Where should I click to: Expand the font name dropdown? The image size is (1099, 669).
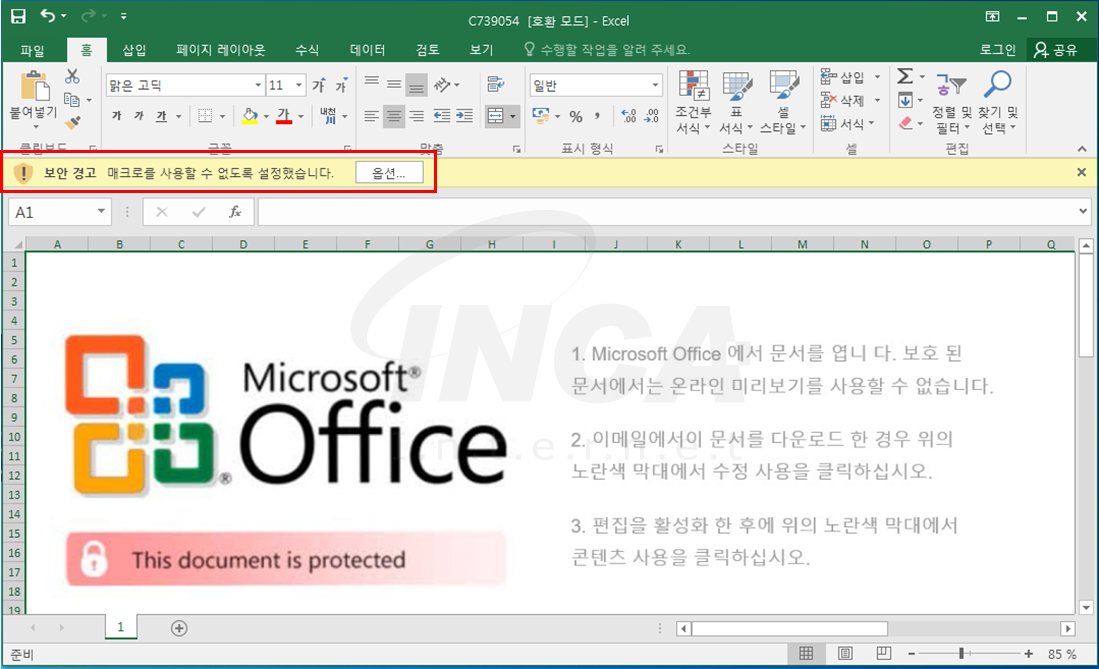coord(258,85)
